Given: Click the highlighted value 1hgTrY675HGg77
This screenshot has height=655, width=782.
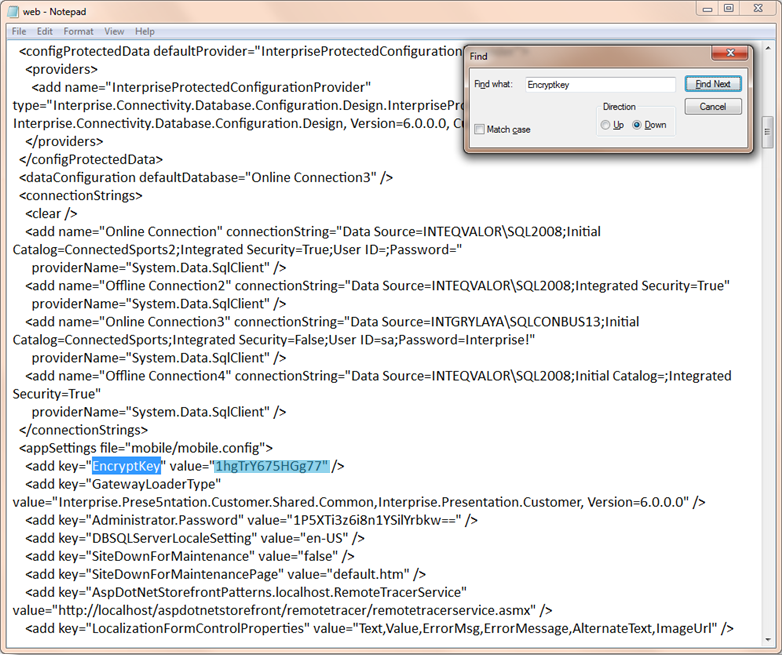Looking at the screenshot, I should point(270,466).
